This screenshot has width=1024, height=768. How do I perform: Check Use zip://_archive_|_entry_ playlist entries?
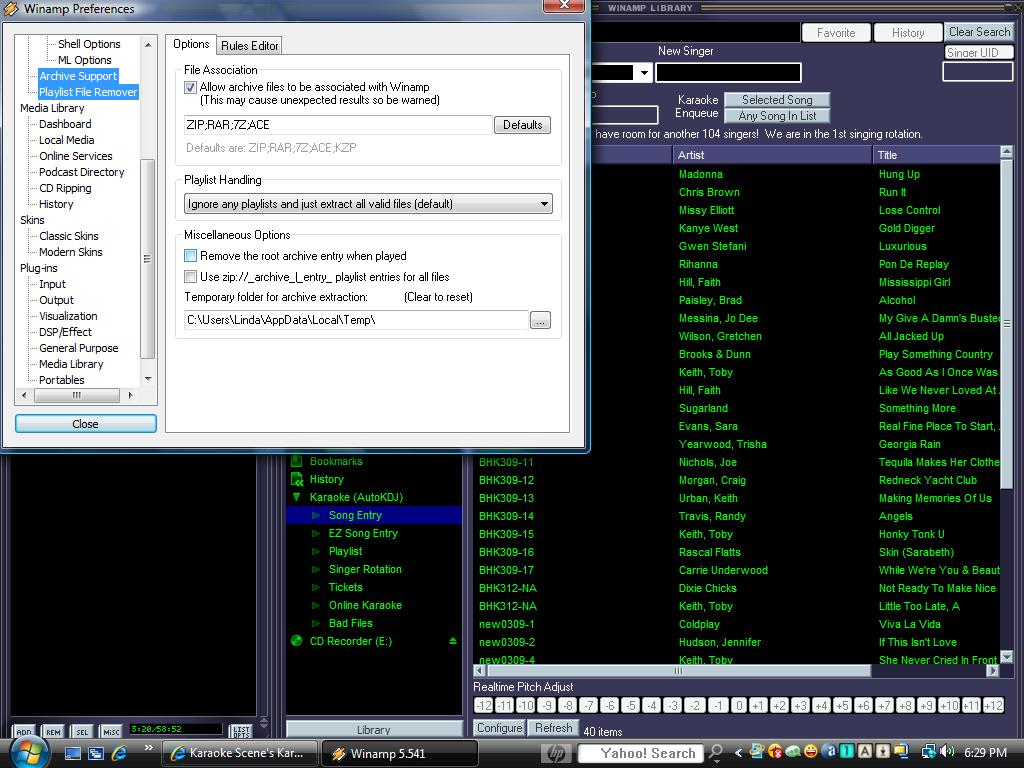point(190,277)
